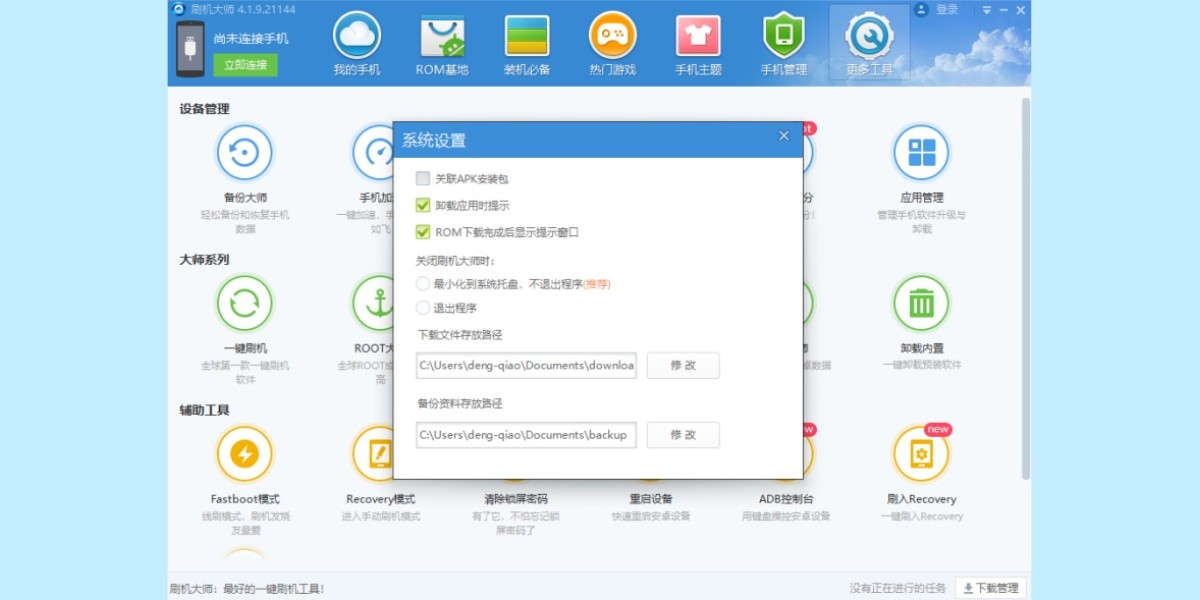Uncheck 卸载应用时提示 checkbox
Image resolution: width=1200 pixels, height=600 pixels.
(x=423, y=205)
